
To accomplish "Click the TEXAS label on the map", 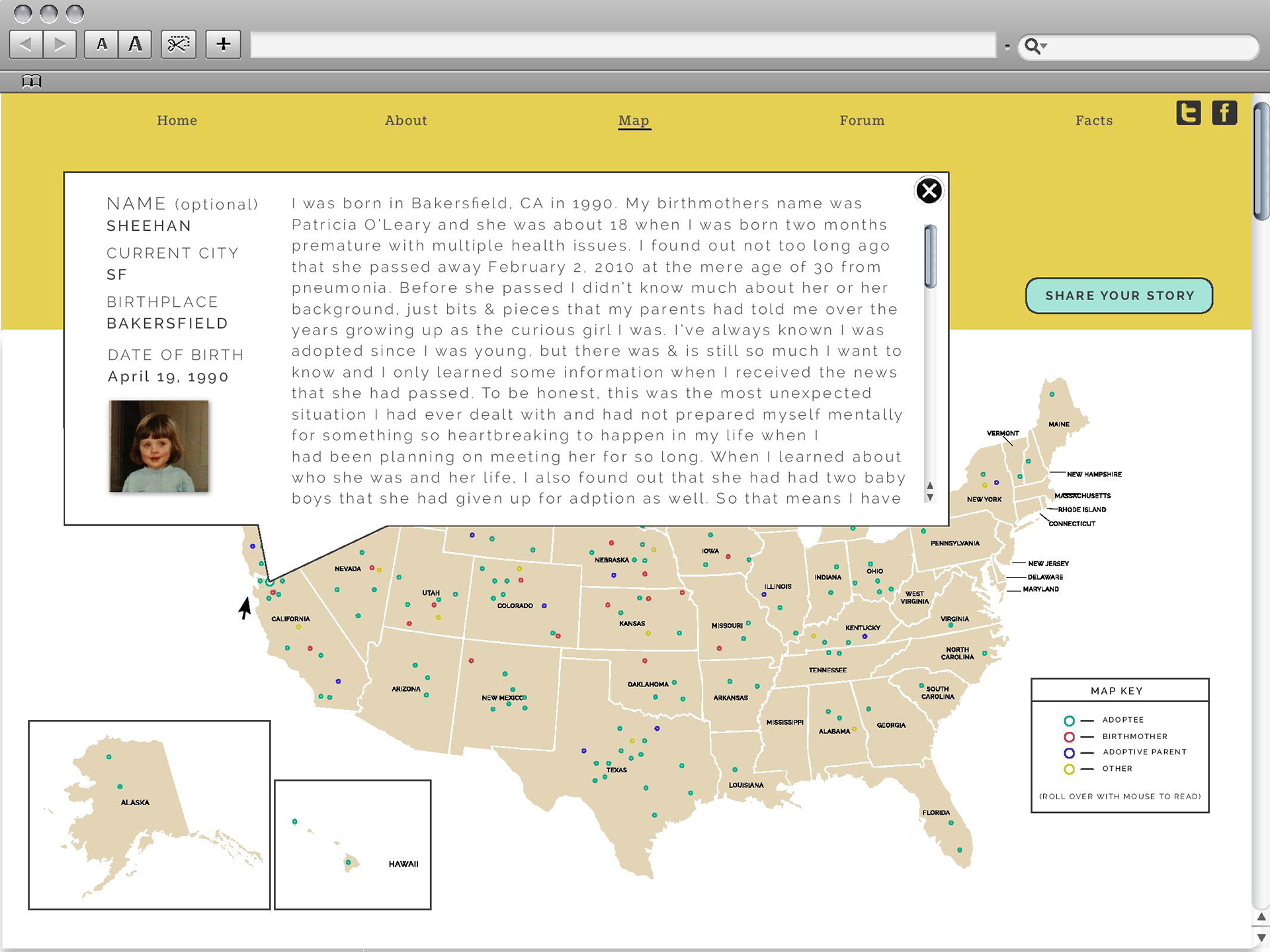I will tap(616, 770).
